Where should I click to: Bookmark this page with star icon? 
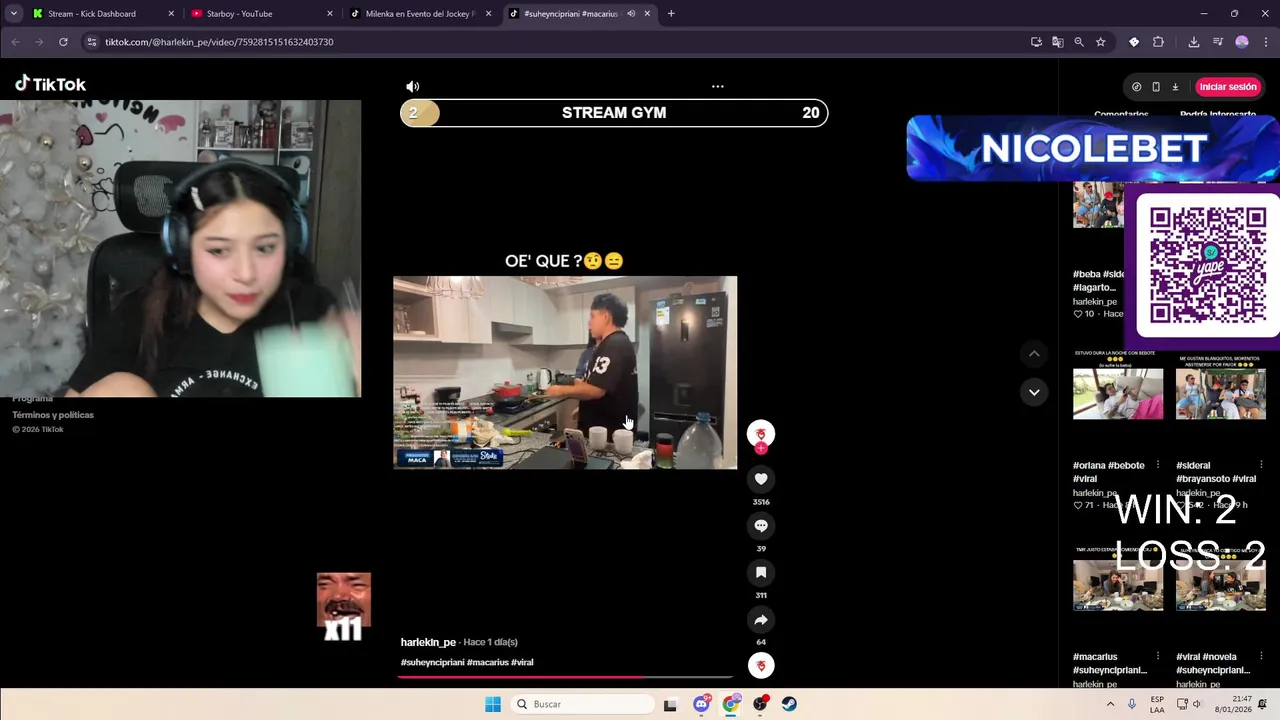pos(1101,42)
